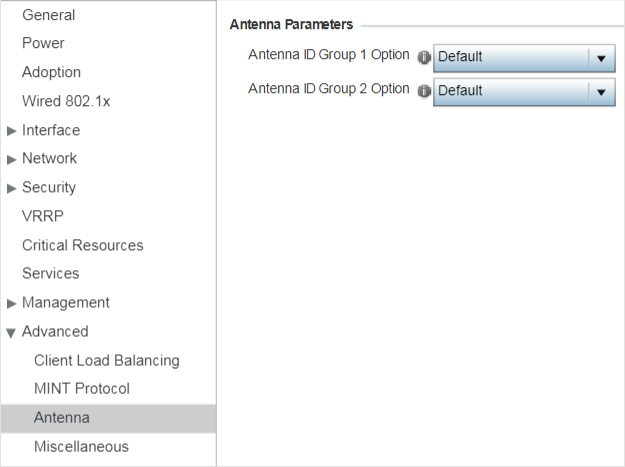Select Client Load Balancing under Advanced
This screenshot has height=467, width=625.
[x=107, y=360]
